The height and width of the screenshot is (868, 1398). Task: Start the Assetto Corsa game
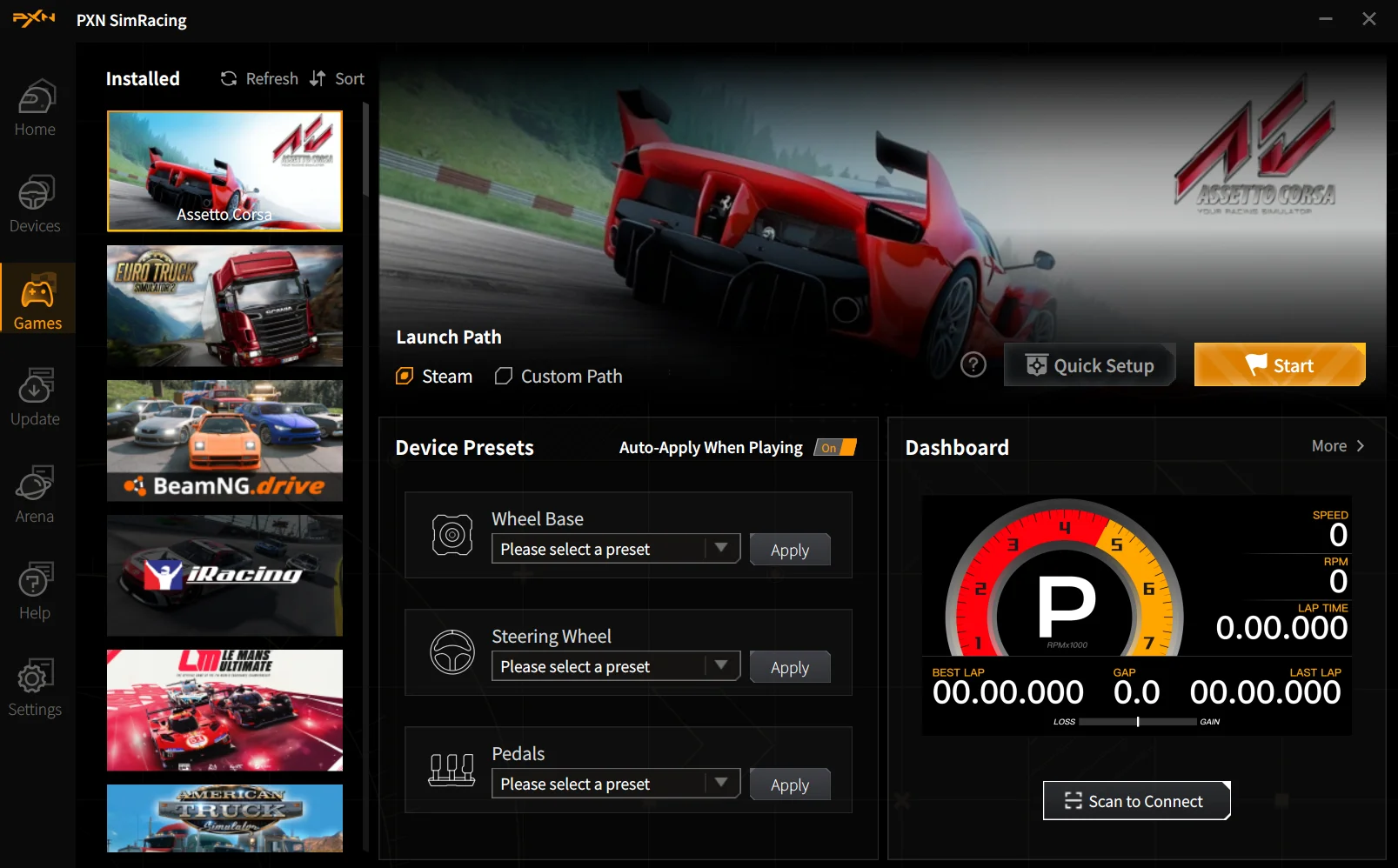pyautogui.click(x=1280, y=365)
